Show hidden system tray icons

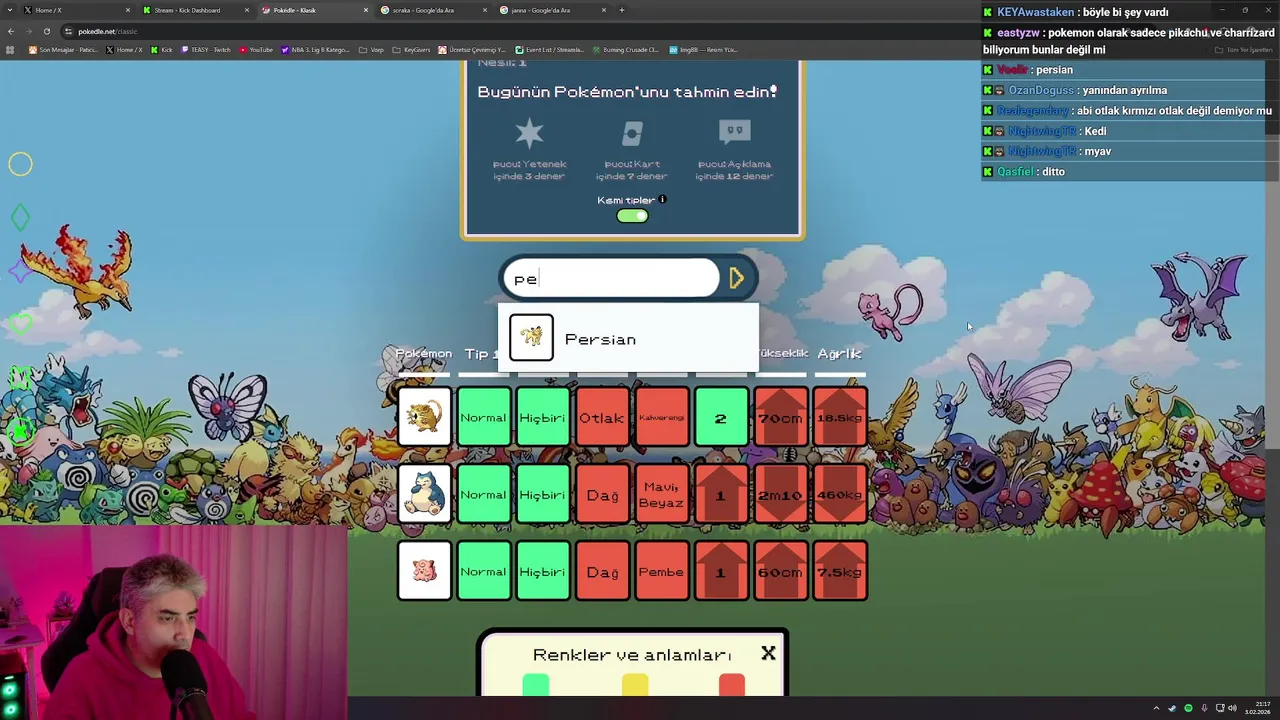[1156, 708]
